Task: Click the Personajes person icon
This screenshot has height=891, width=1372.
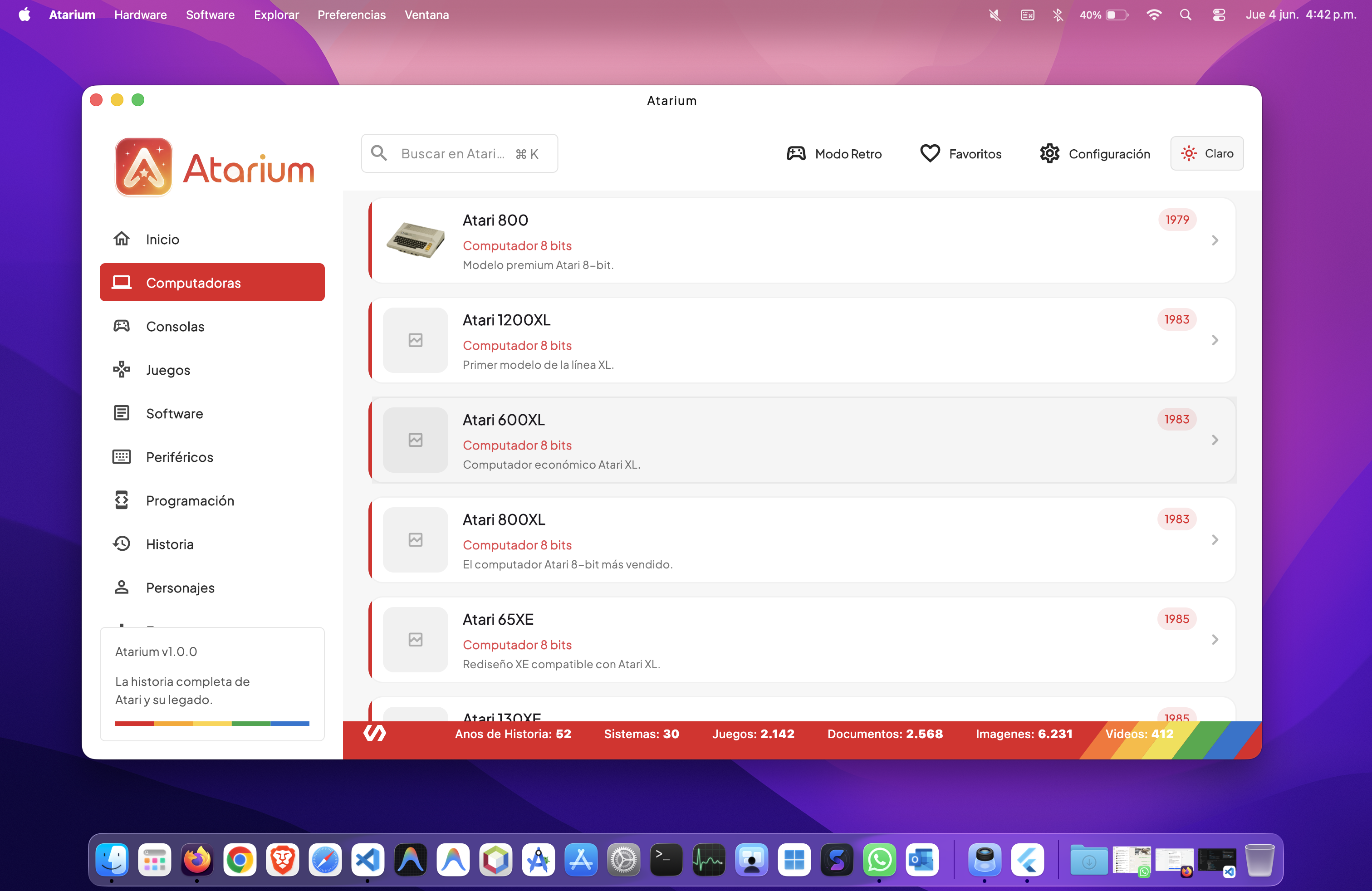Action: click(121, 587)
